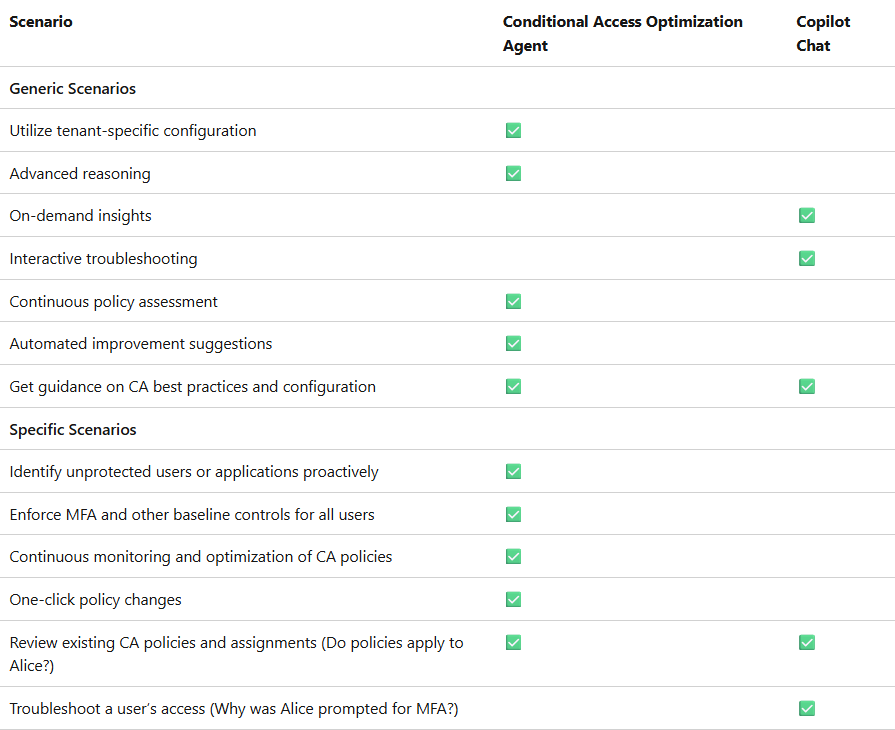This screenshot has width=895, height=730.
Task: Click the Agent checkmark for tenant-specific configuration
Action: (513, 131)
